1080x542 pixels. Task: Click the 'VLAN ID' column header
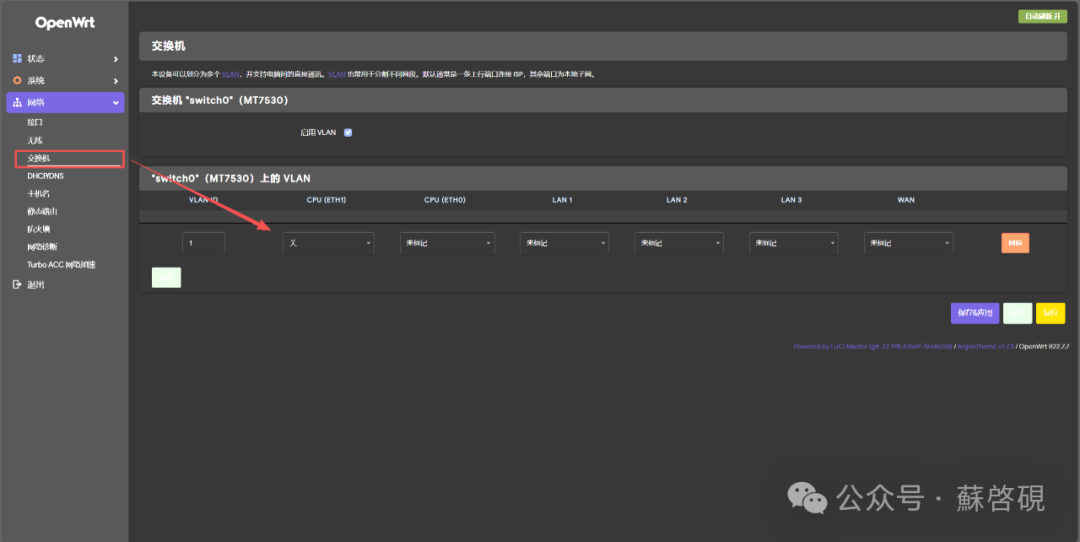click(x=203, y=200)
